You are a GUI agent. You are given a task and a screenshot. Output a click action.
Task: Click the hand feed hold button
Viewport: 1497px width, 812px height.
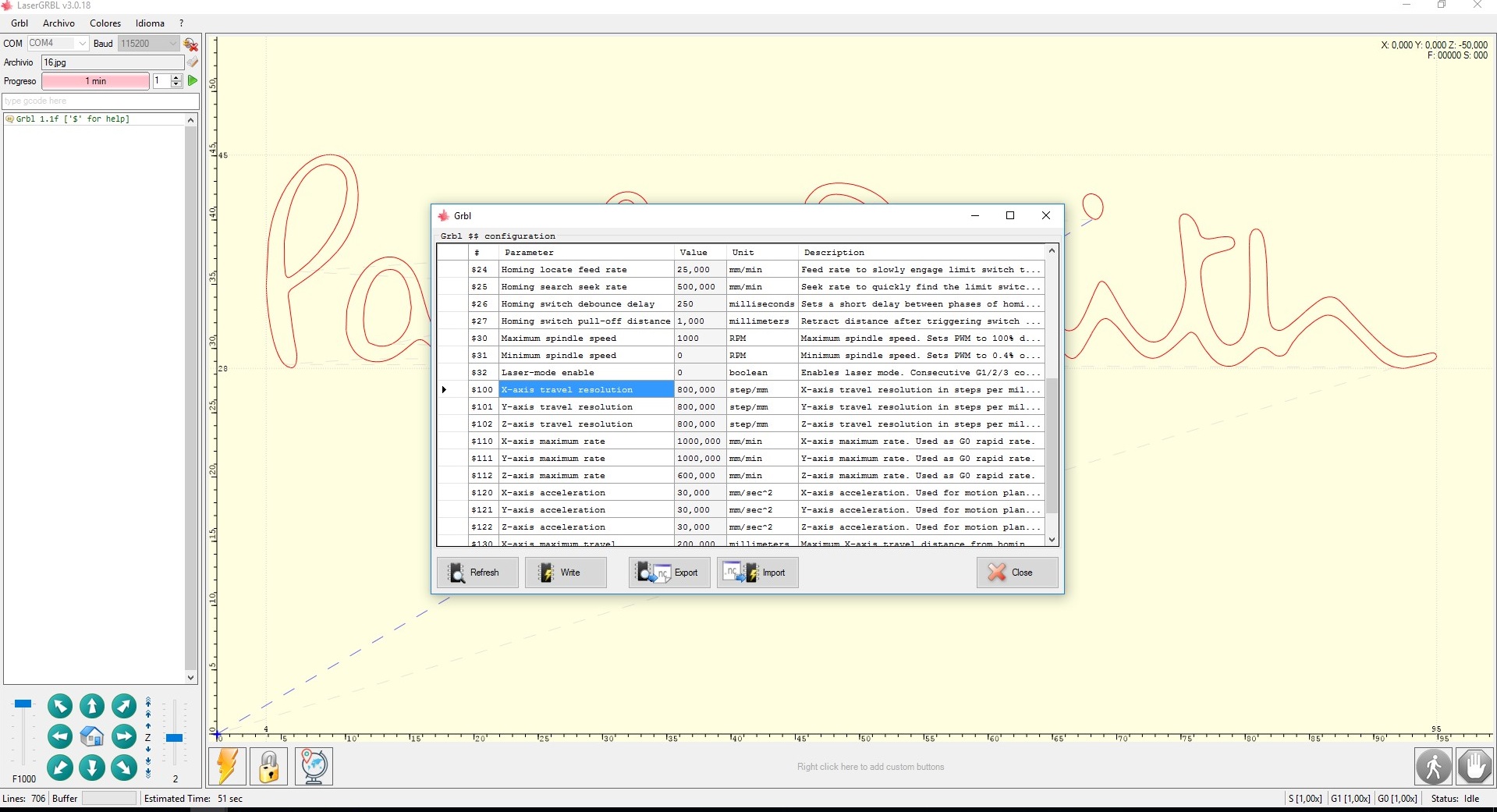pos(1474,766)
